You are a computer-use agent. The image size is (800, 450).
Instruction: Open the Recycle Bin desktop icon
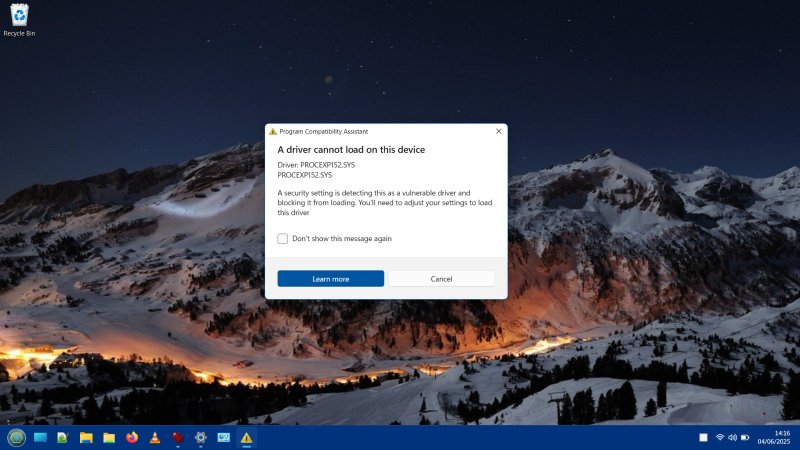[19, 18]
